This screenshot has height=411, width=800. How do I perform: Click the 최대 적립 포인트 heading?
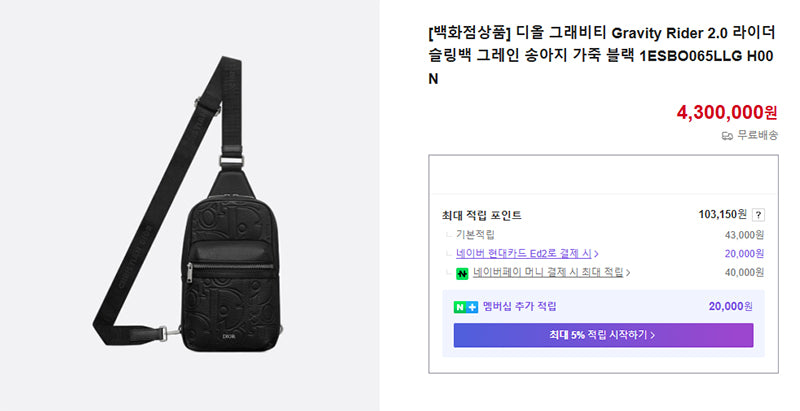tap(482, 216)
